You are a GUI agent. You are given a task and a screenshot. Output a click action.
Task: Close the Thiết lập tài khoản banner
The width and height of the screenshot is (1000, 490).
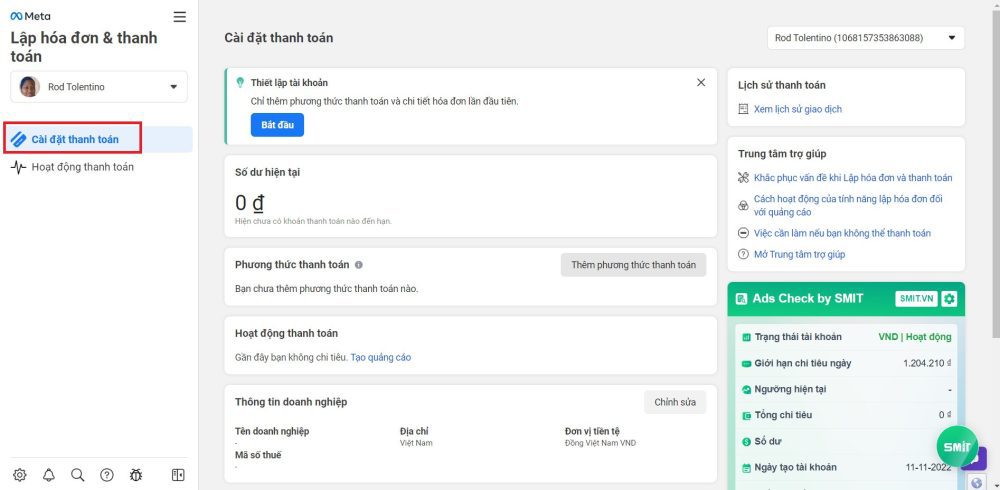701,82
